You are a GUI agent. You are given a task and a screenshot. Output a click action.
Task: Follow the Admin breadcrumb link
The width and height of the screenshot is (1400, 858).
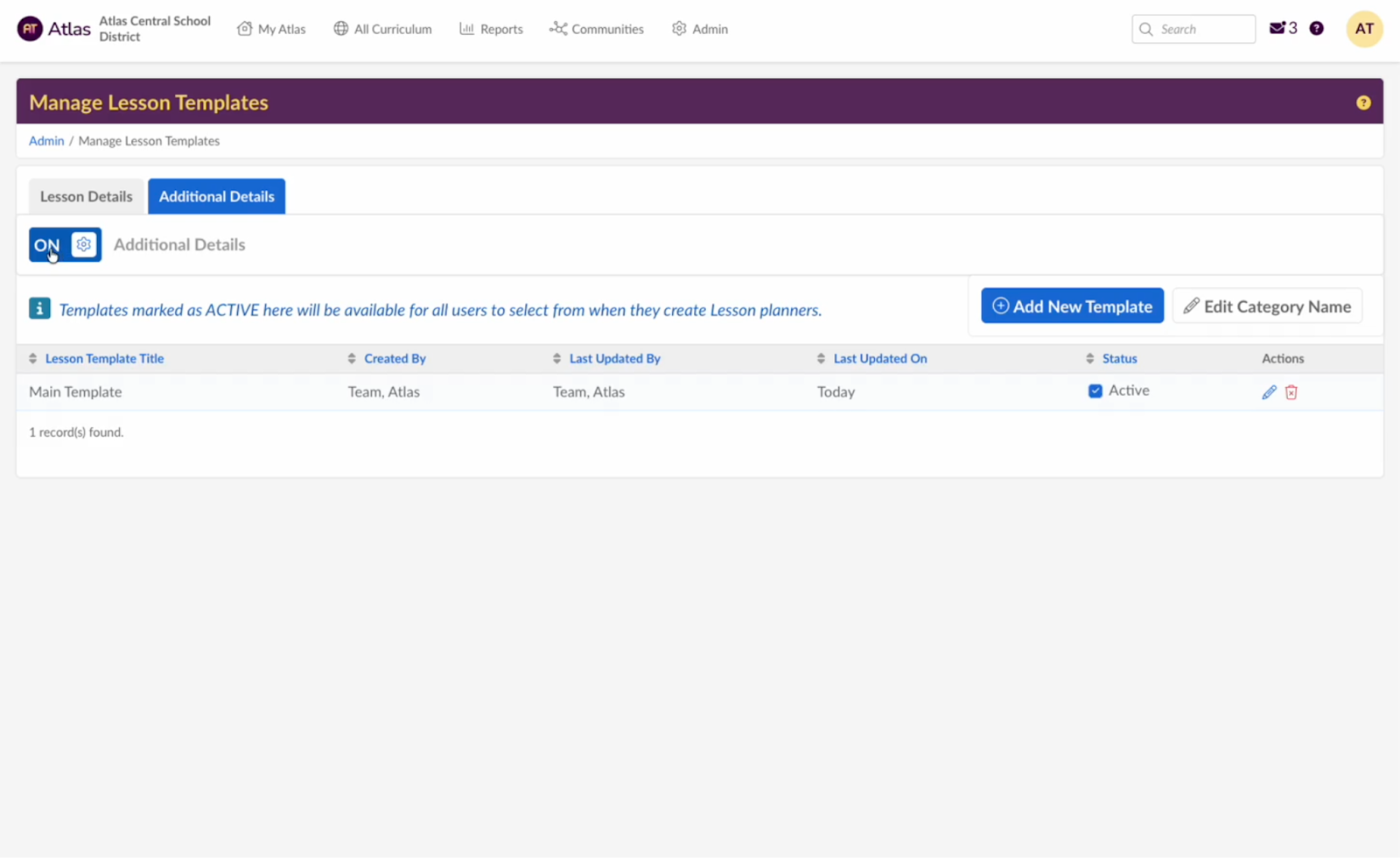(x=46, y=141)
